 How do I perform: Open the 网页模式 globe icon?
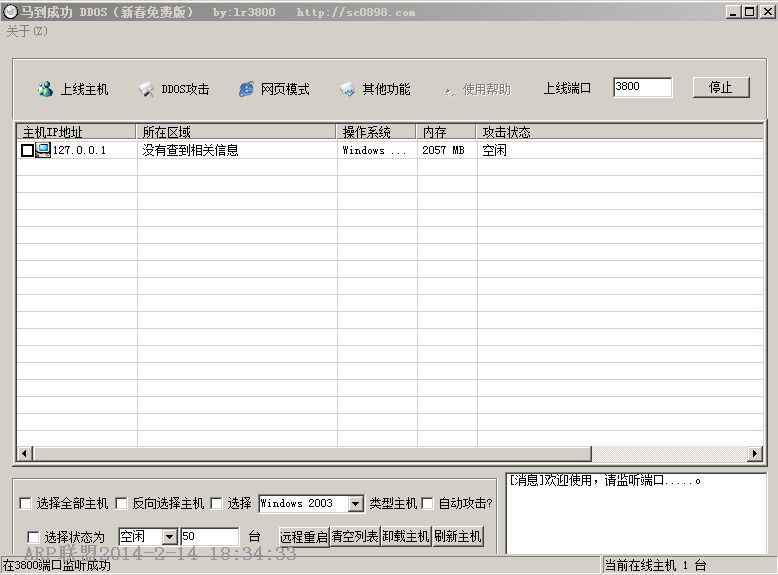246,89
